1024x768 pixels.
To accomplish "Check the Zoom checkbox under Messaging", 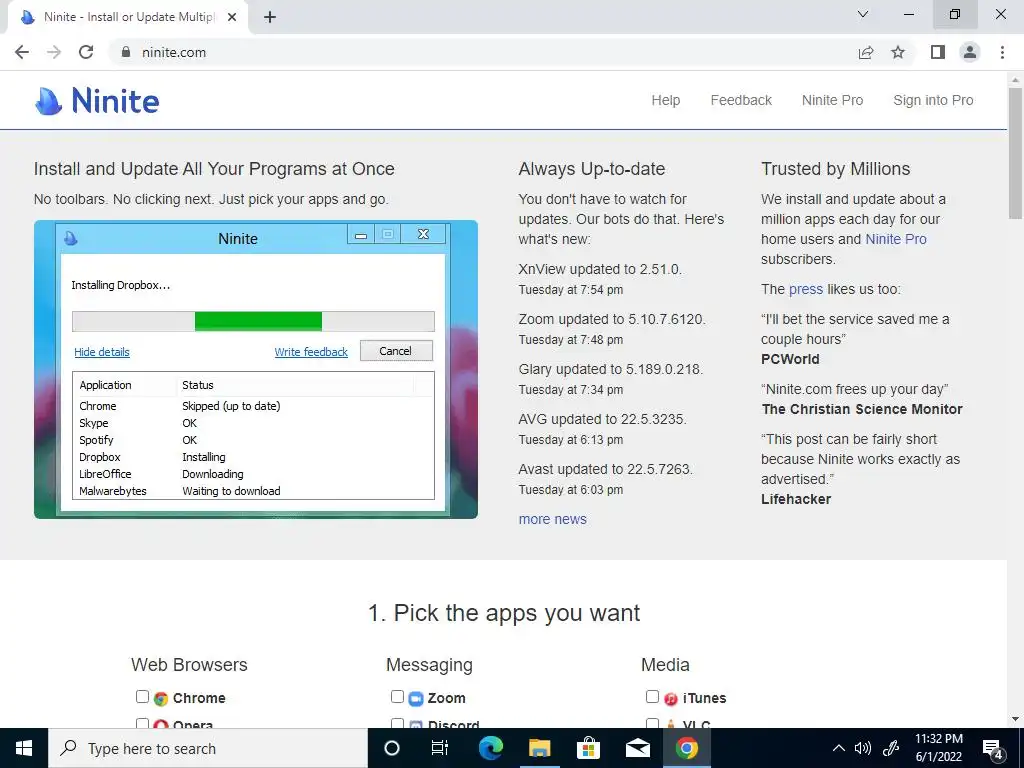I will 397,697.
